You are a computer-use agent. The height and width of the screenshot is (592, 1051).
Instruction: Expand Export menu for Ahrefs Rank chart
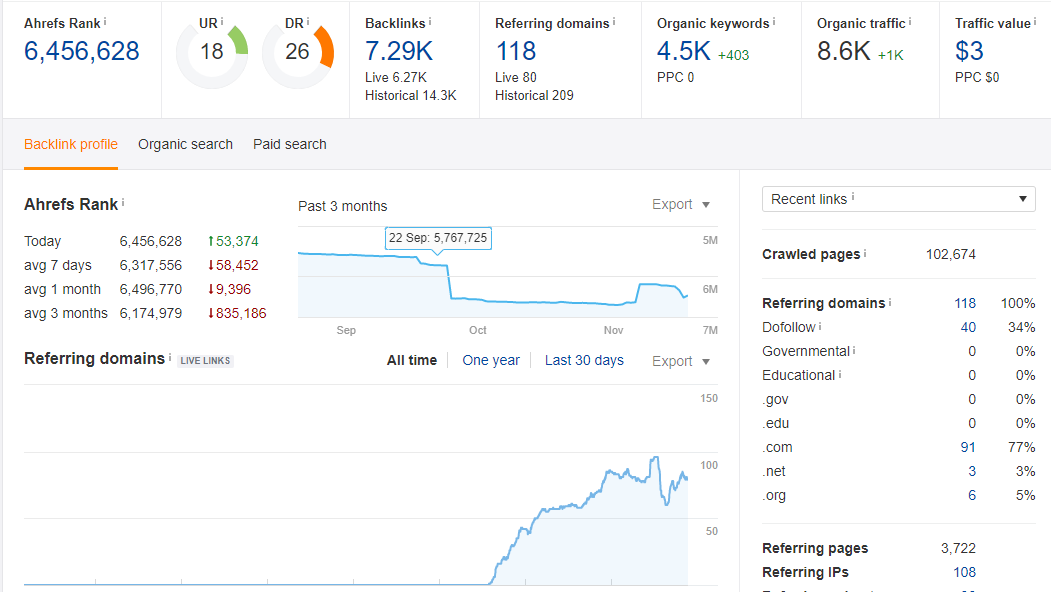(681, 204)
